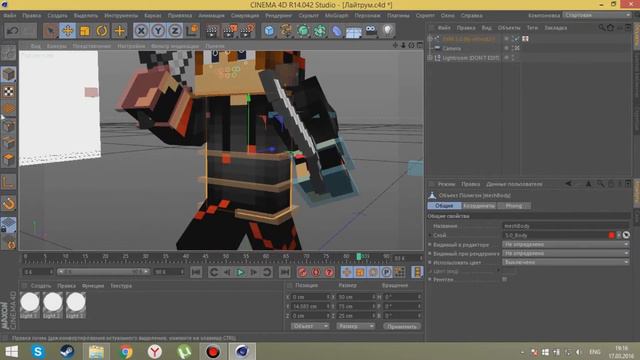Open the Объект coordinate mode dropdown
Viewport: 640px width, 360px height.
[310, 326]
